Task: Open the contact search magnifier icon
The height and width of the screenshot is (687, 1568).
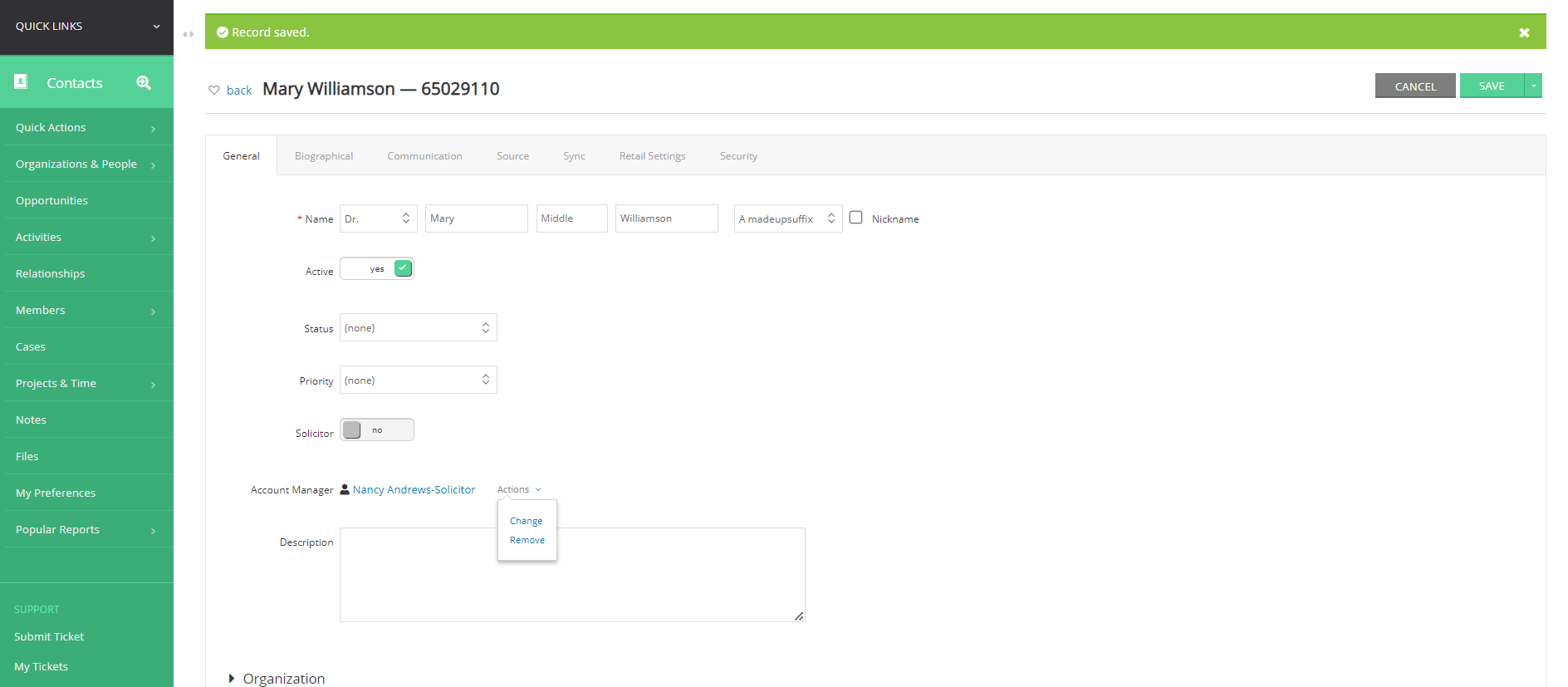Action: (x=144, y=82)
